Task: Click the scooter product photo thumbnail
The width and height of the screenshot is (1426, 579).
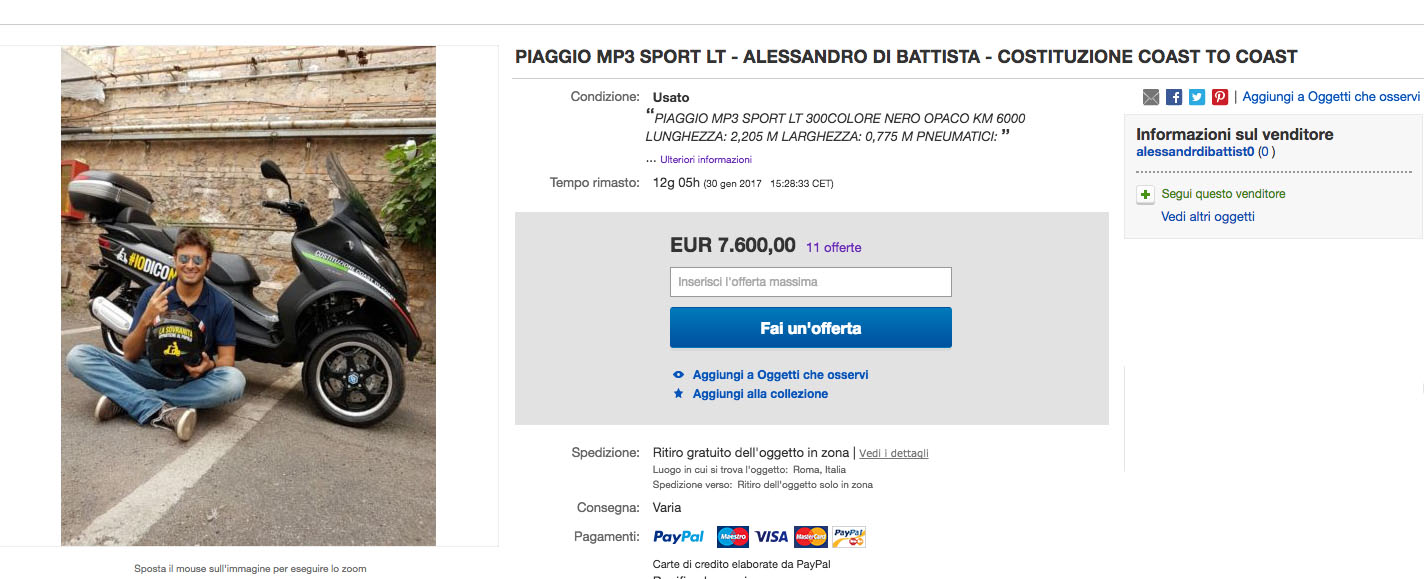Action: pyautogui.click(x=248, y=296)
